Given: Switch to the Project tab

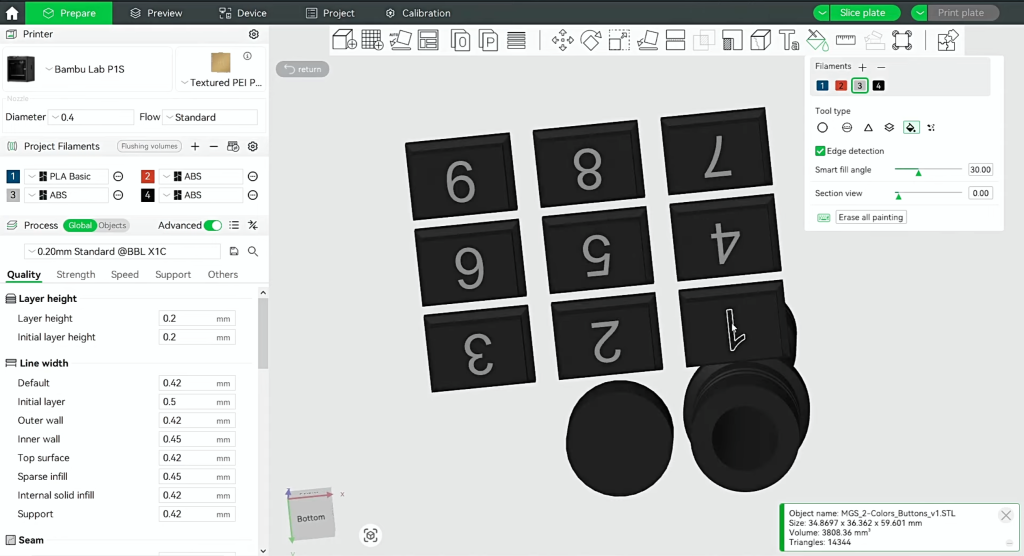Looking at the screenshot, I should 330,13.
